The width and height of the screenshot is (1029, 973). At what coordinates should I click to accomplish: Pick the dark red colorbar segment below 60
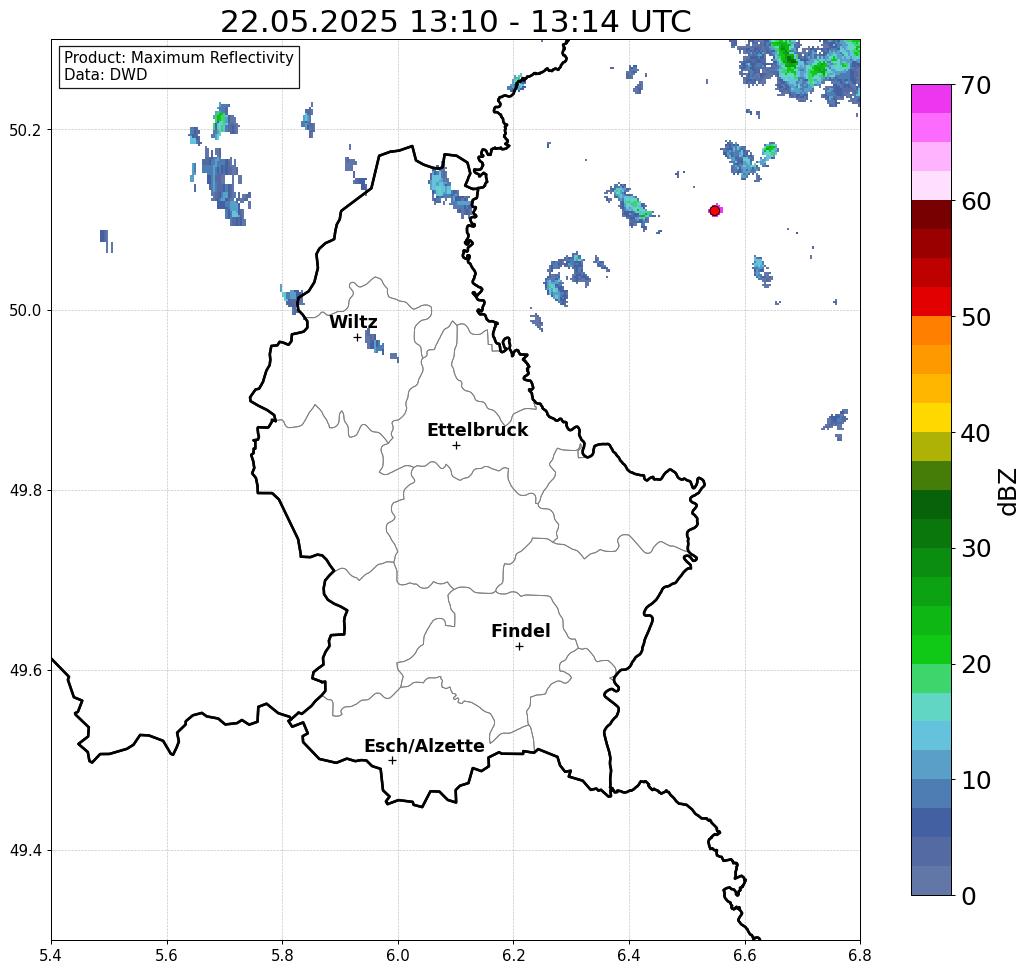(x=931, y=215)
